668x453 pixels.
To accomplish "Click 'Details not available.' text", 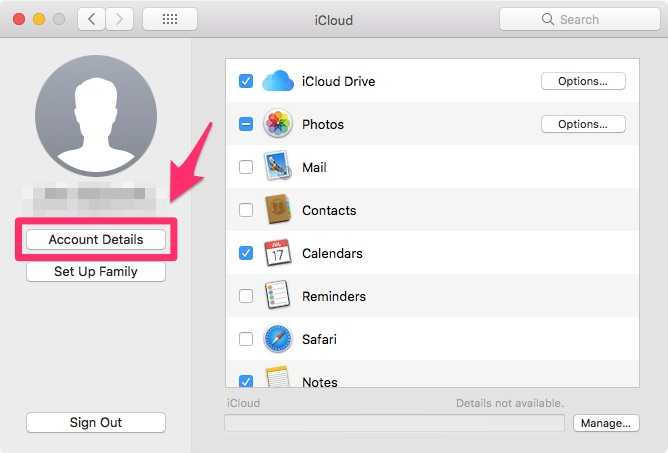I will (x=510, y=403).
